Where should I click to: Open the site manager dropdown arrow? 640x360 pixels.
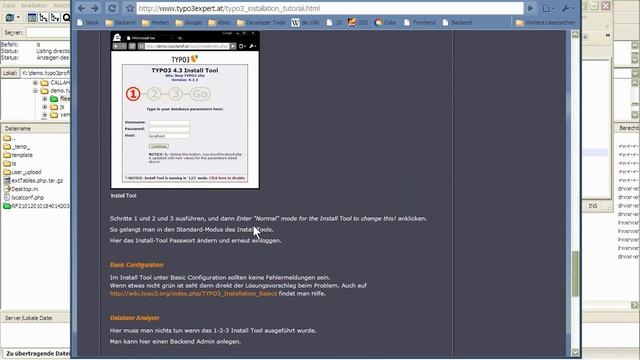(x=18, y=18)
